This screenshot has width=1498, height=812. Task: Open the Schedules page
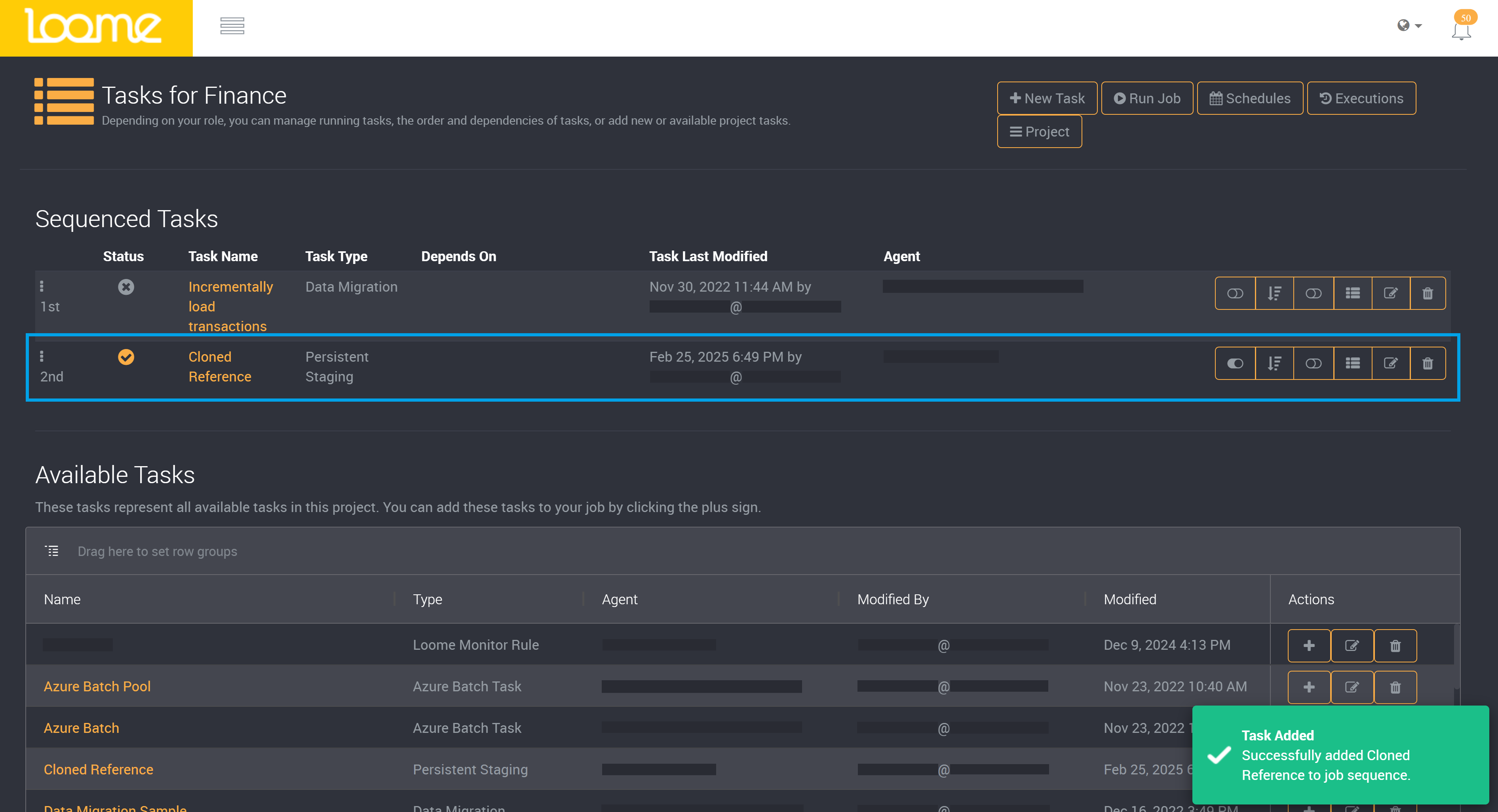[1250, 98]
